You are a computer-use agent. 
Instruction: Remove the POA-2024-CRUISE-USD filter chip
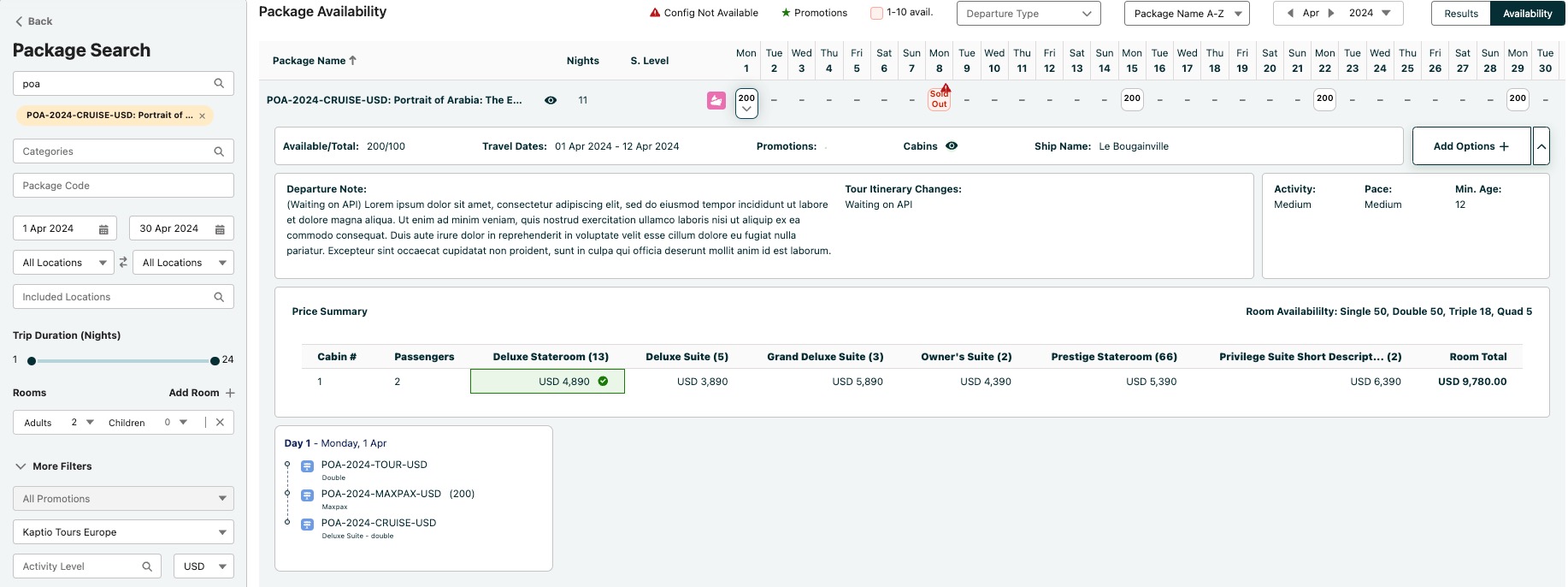click(x=202, y=116)
